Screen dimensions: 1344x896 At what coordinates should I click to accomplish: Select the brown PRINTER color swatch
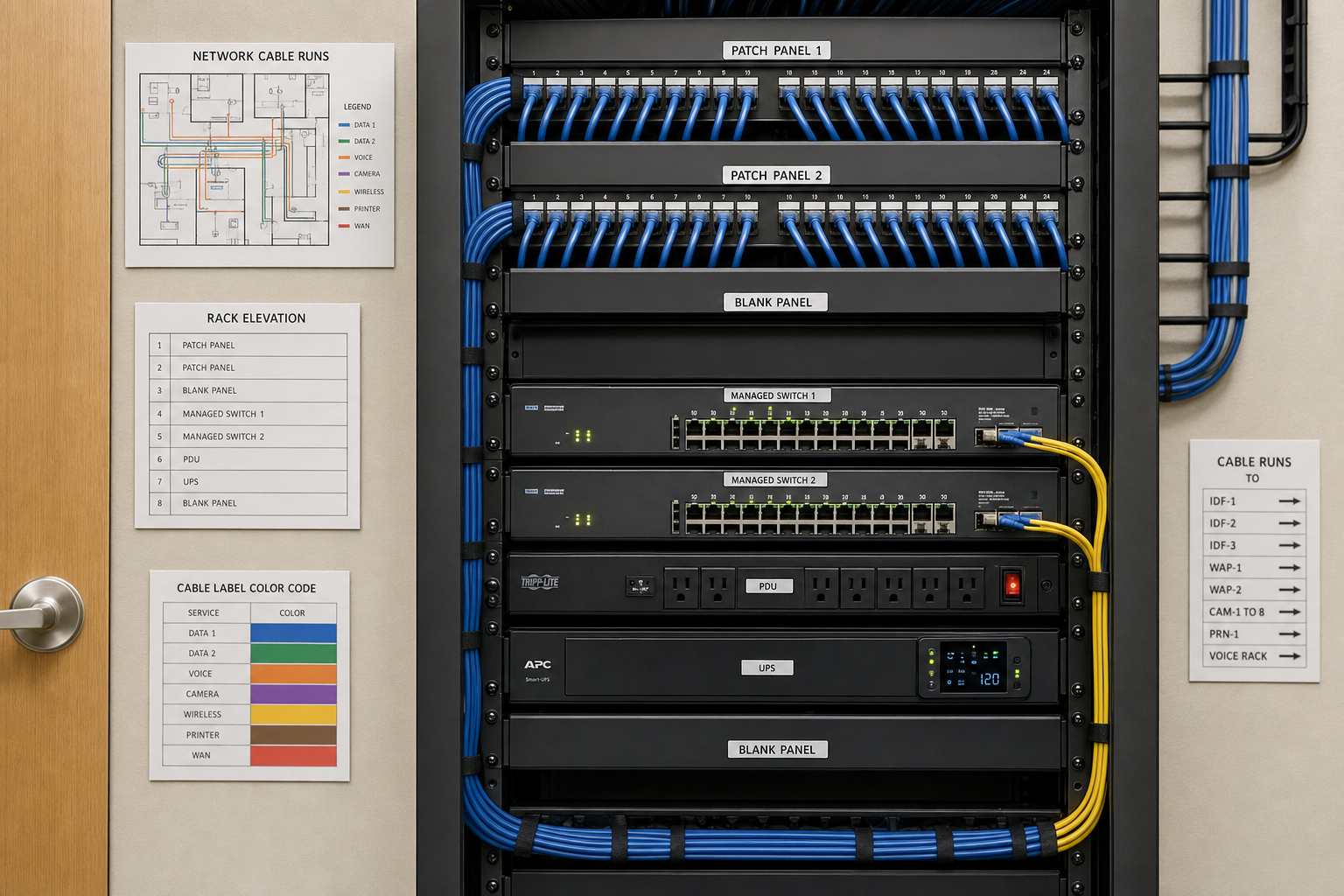pos(293,735)
